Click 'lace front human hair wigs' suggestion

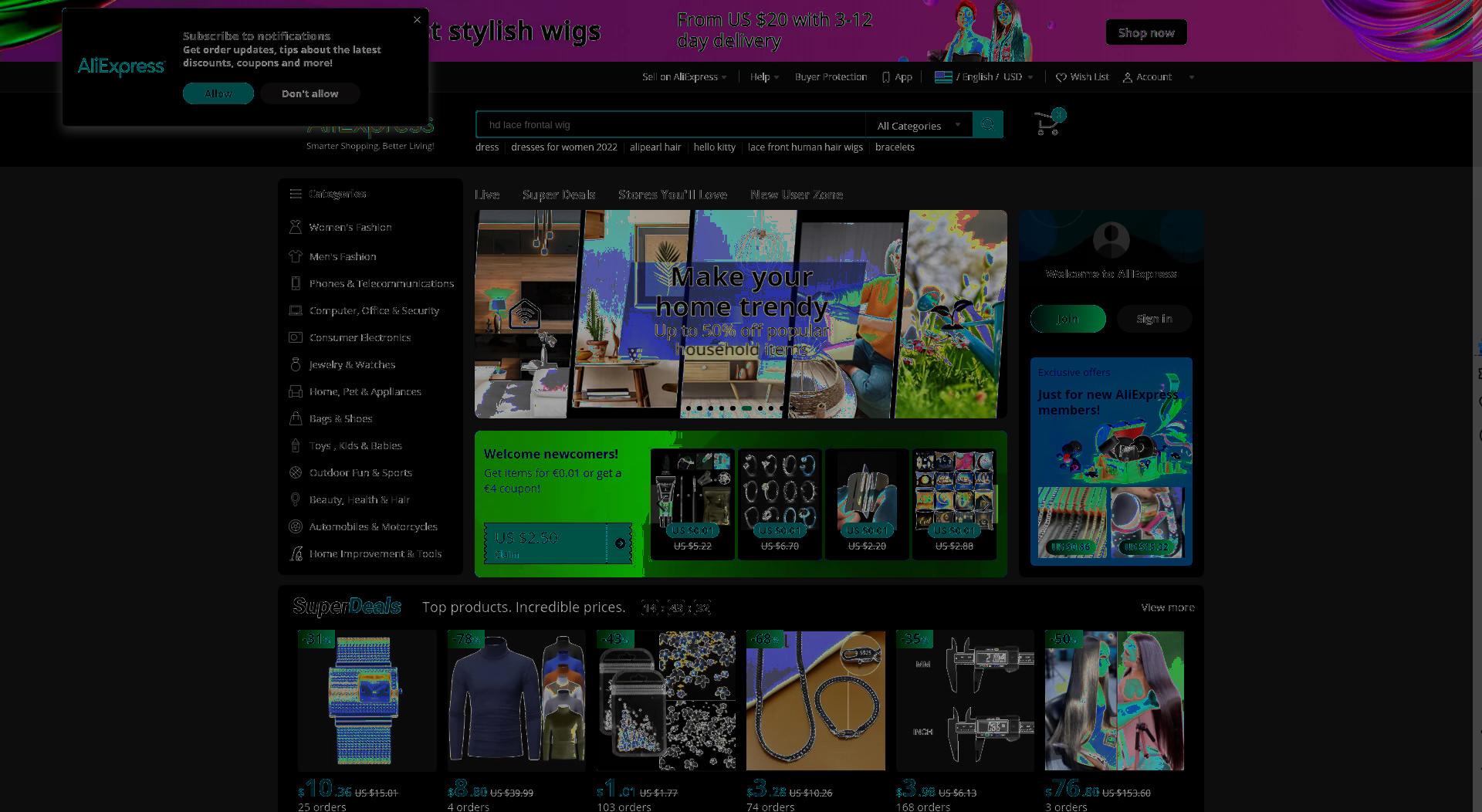(x=805, y=147)
